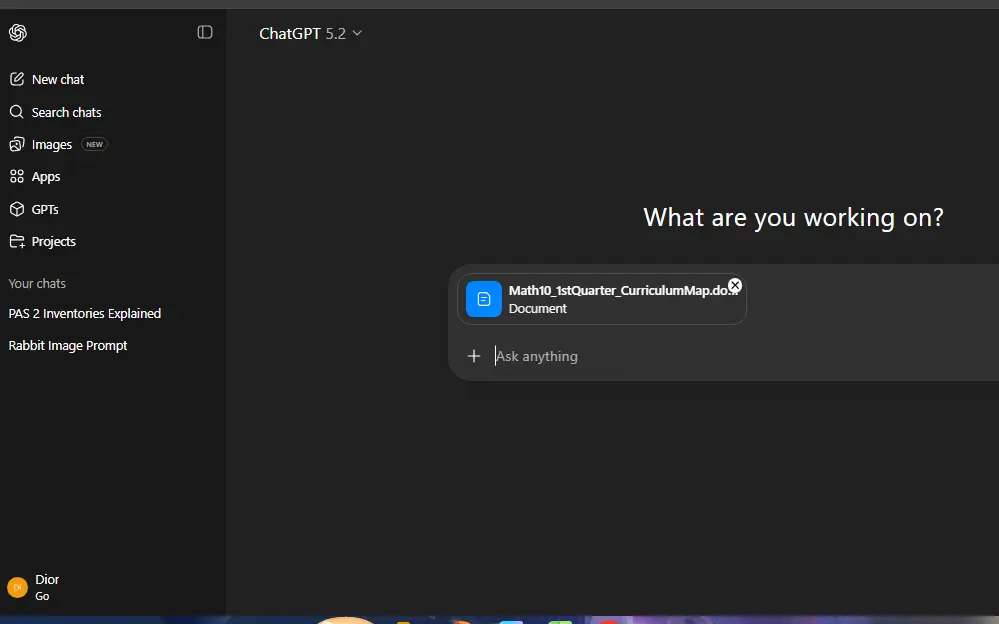Image resolution: width=999 pixels, height=624 pixels.
Task: Collapse the sidebar with the panel icon
Action: [205, 33]
